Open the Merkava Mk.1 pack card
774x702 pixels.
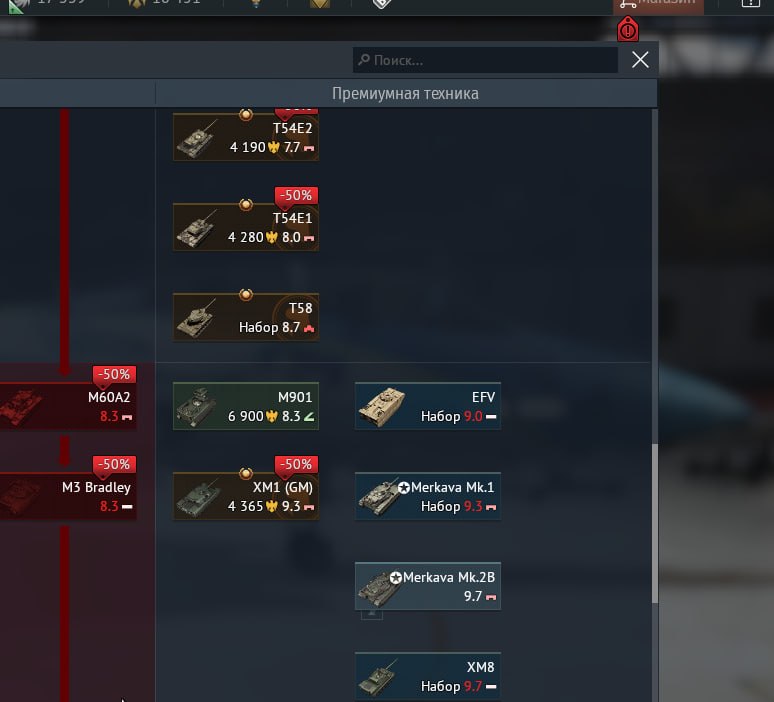pos(428,496)
